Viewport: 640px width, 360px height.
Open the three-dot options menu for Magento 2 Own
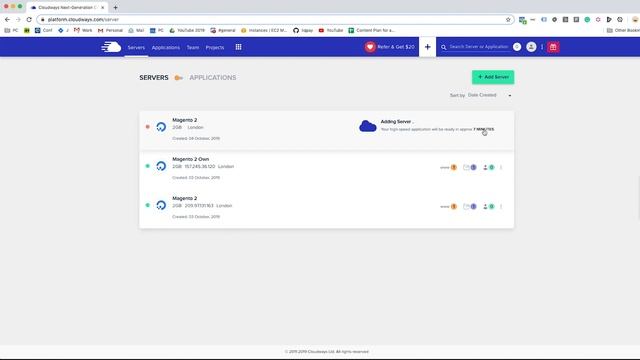pyautogui.click(x=501, y=167)
